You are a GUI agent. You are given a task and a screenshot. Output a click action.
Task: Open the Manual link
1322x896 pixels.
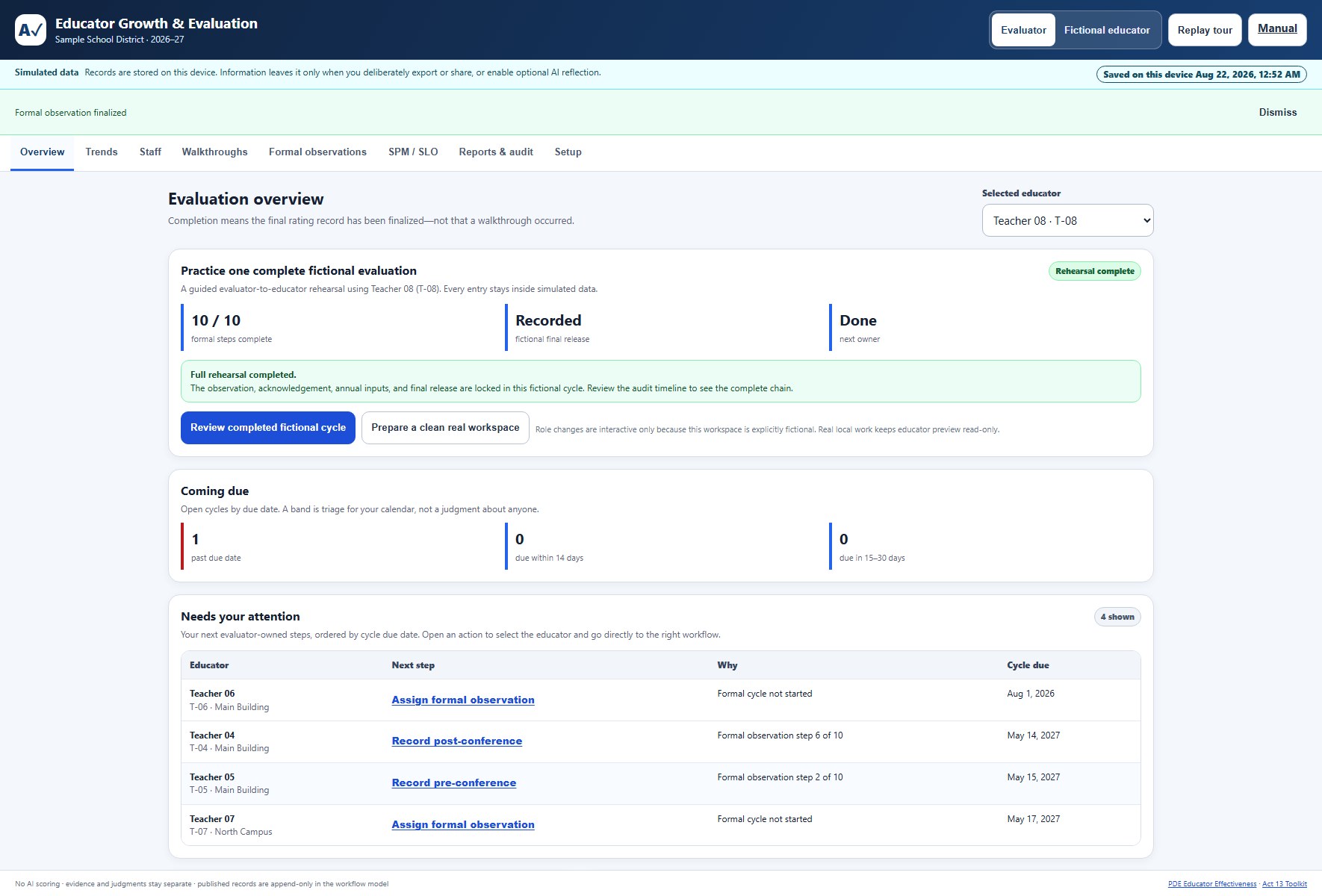pos(1277,29)
